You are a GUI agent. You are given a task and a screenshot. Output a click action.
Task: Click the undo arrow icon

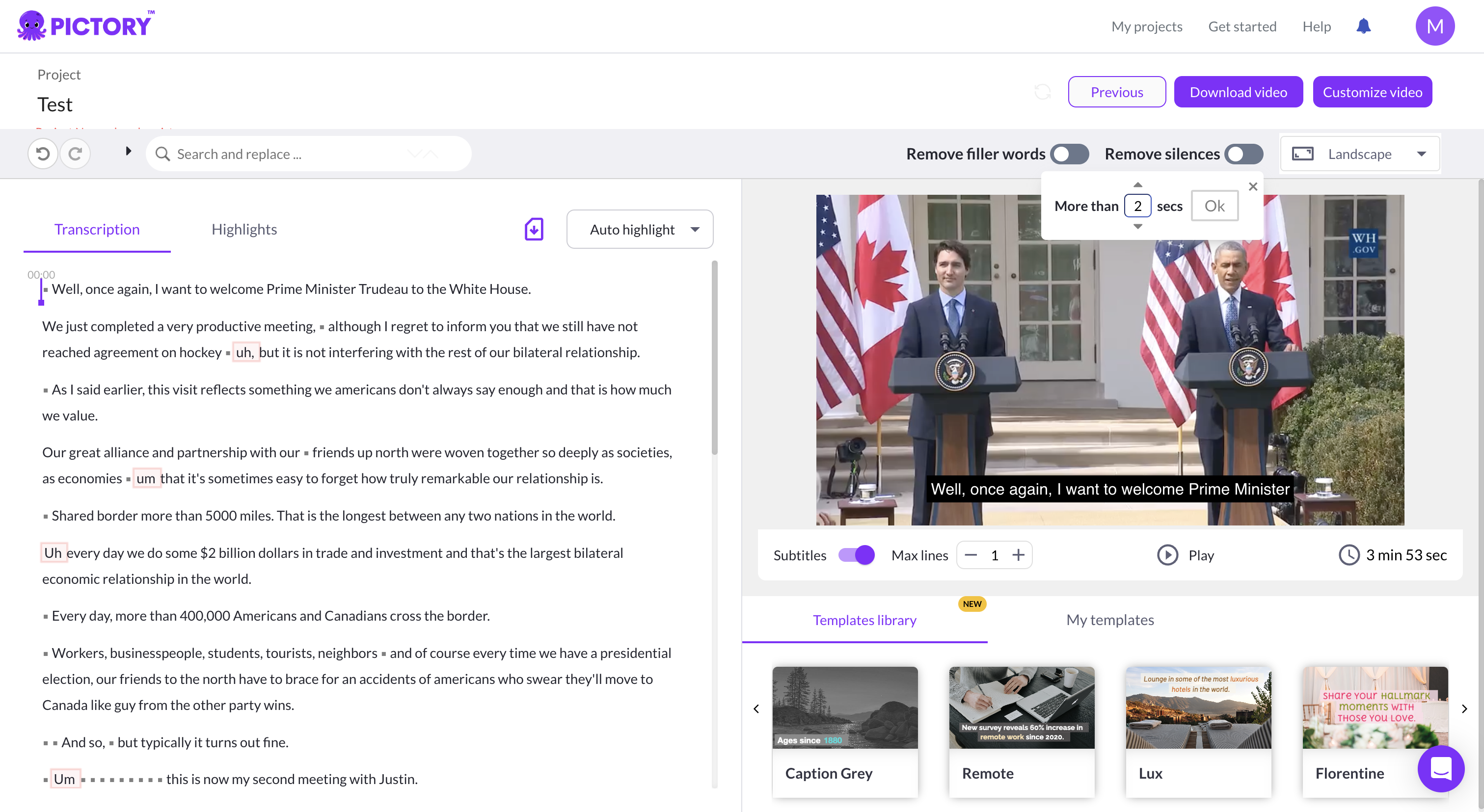pos(43,154)
